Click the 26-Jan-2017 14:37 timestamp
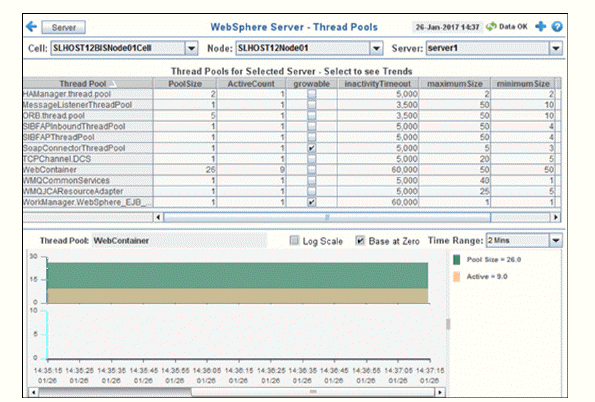This screenshot has height=402, width=595. 447,27
